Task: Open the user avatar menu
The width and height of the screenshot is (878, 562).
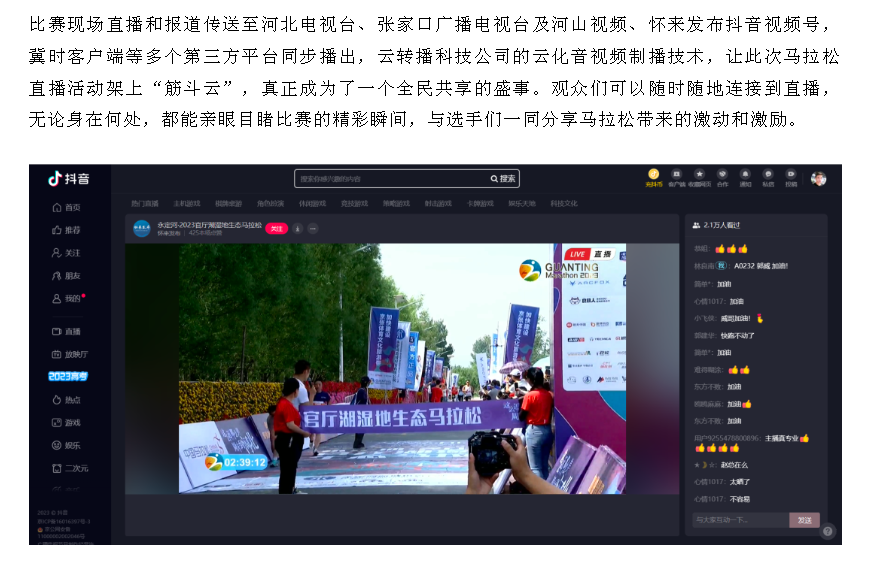Action: pos(818,178)
